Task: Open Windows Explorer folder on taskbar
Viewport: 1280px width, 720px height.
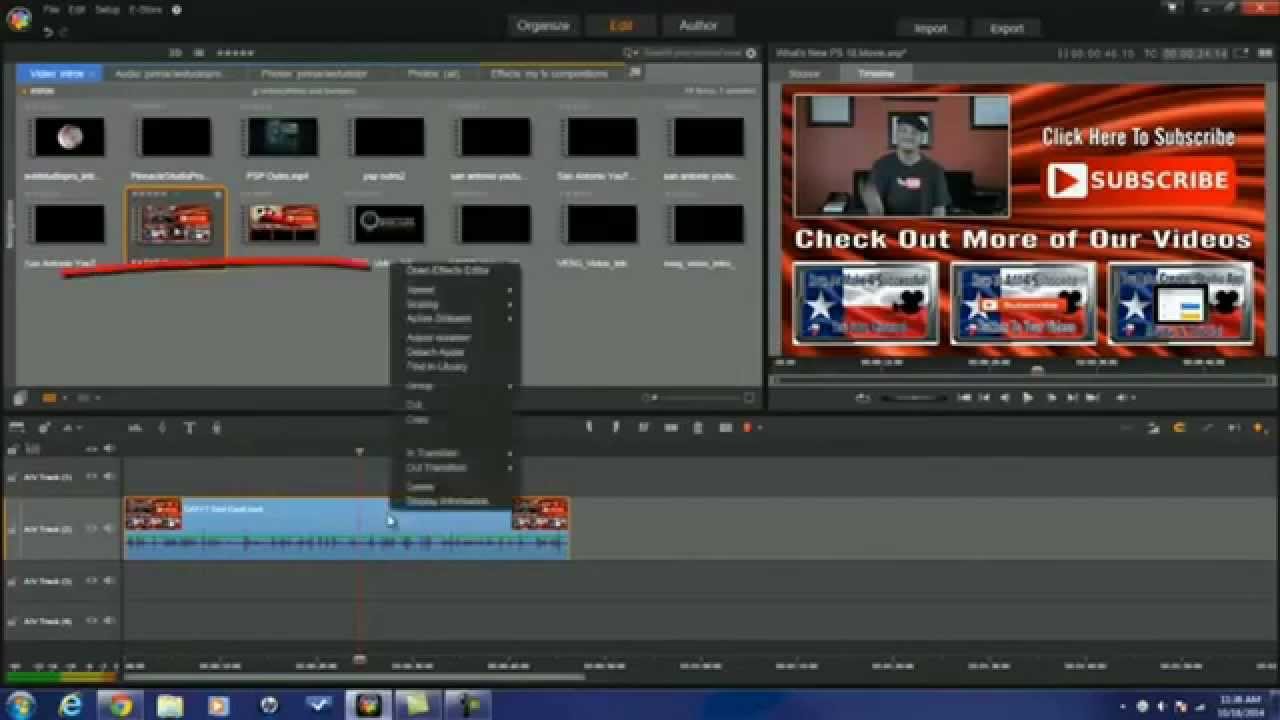Action: click(x=169, y=705)
